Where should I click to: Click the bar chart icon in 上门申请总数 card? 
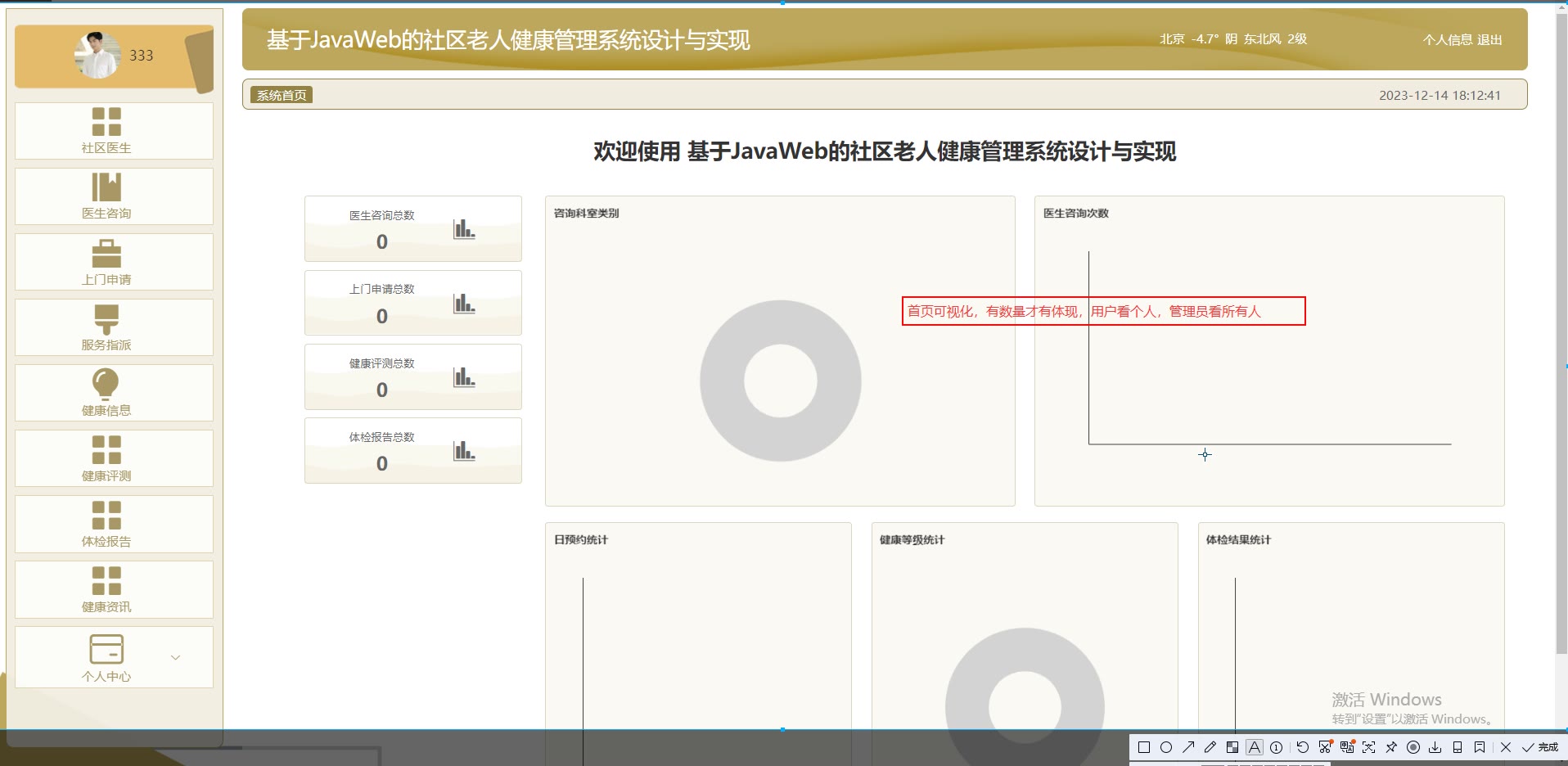pyautogui.click(x=464, y=303)
